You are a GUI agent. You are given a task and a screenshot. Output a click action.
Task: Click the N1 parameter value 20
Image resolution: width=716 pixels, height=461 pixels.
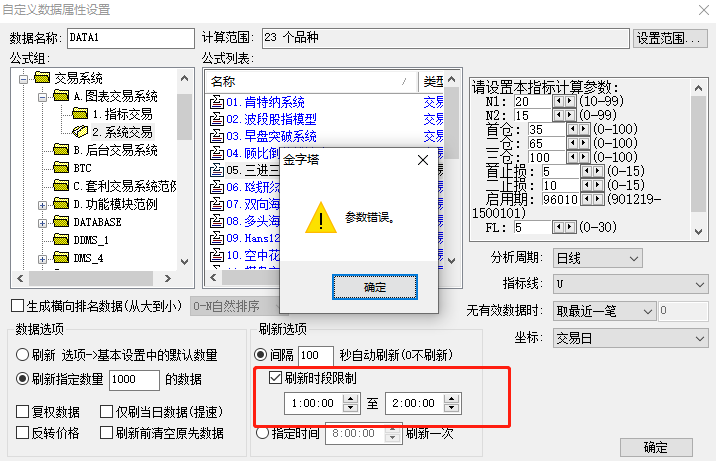pos(532,101)
